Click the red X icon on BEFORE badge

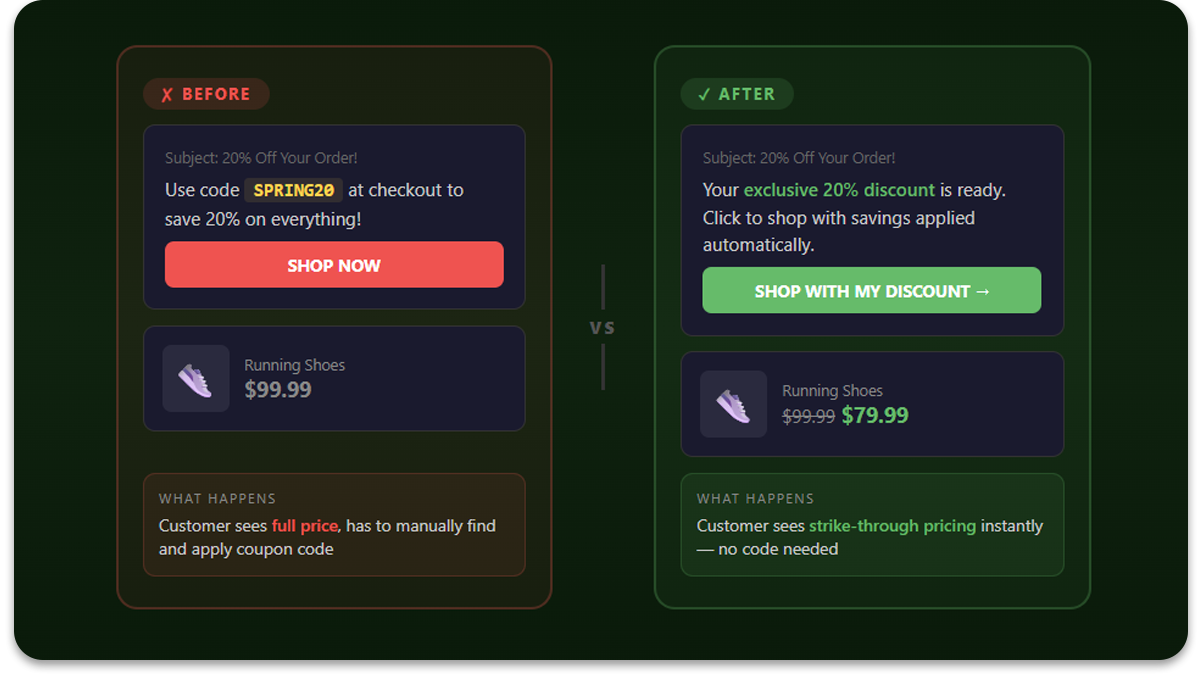[169, 94]
